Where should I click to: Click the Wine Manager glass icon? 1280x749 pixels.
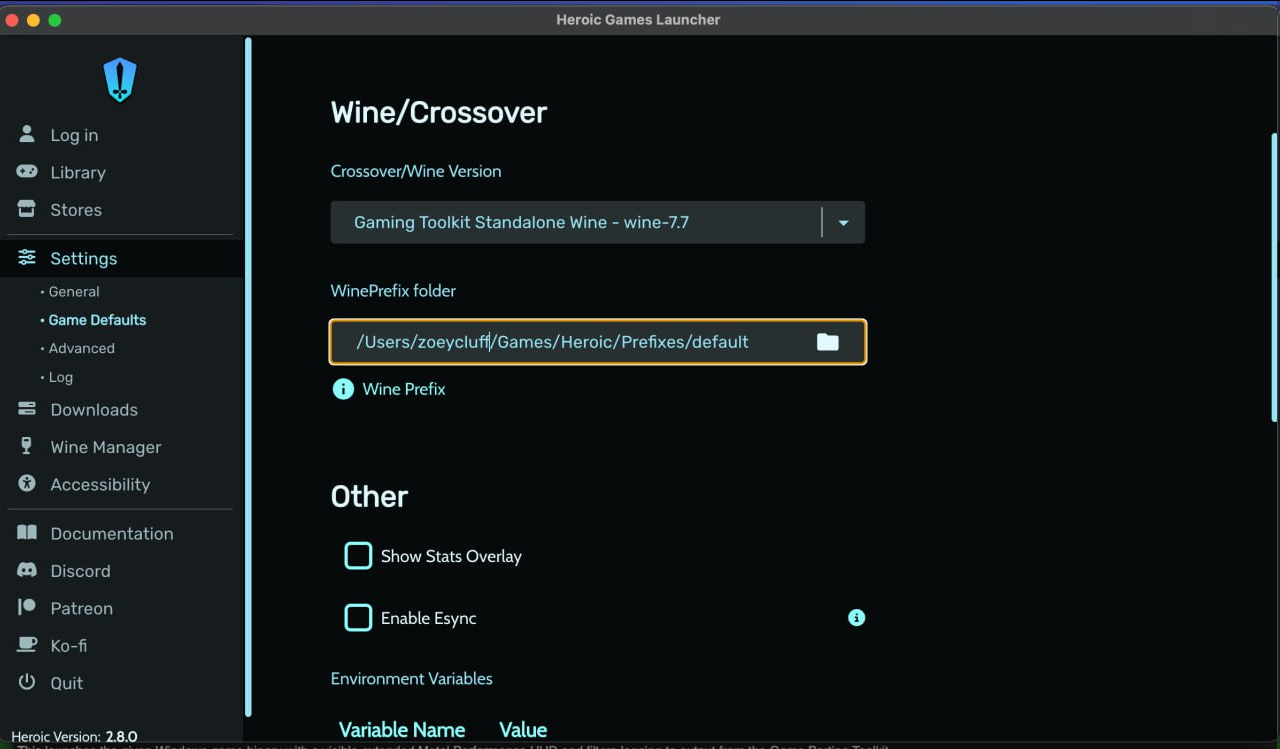click(27, 446)
